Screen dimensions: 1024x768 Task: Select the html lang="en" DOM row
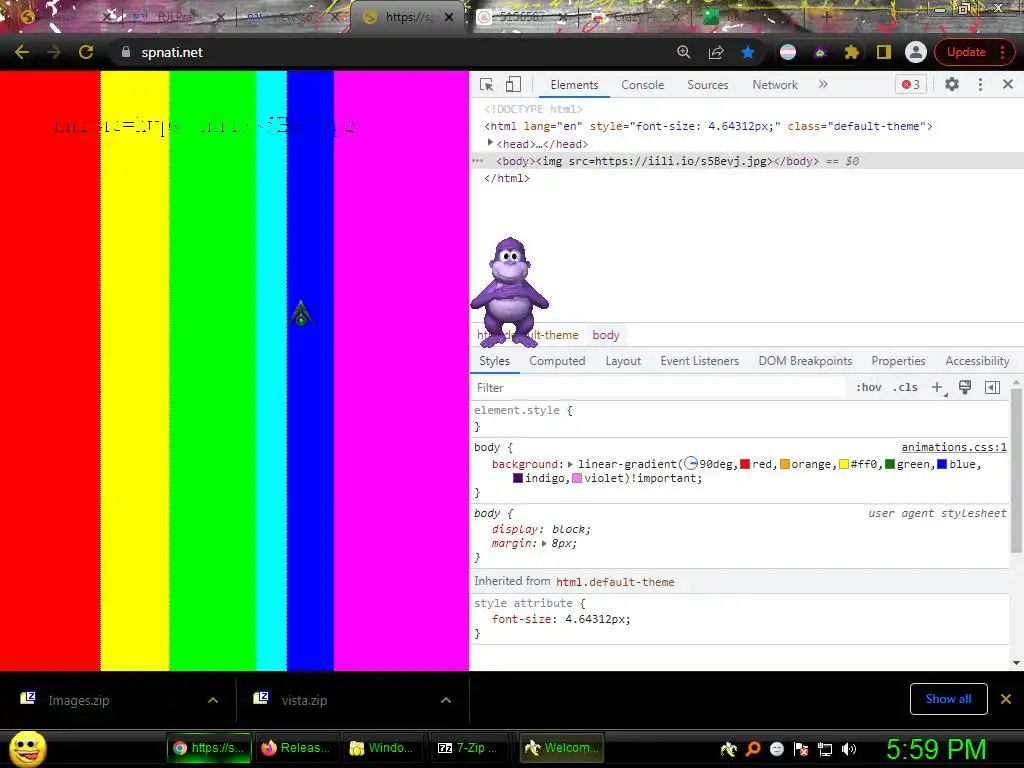coord(708,126)
